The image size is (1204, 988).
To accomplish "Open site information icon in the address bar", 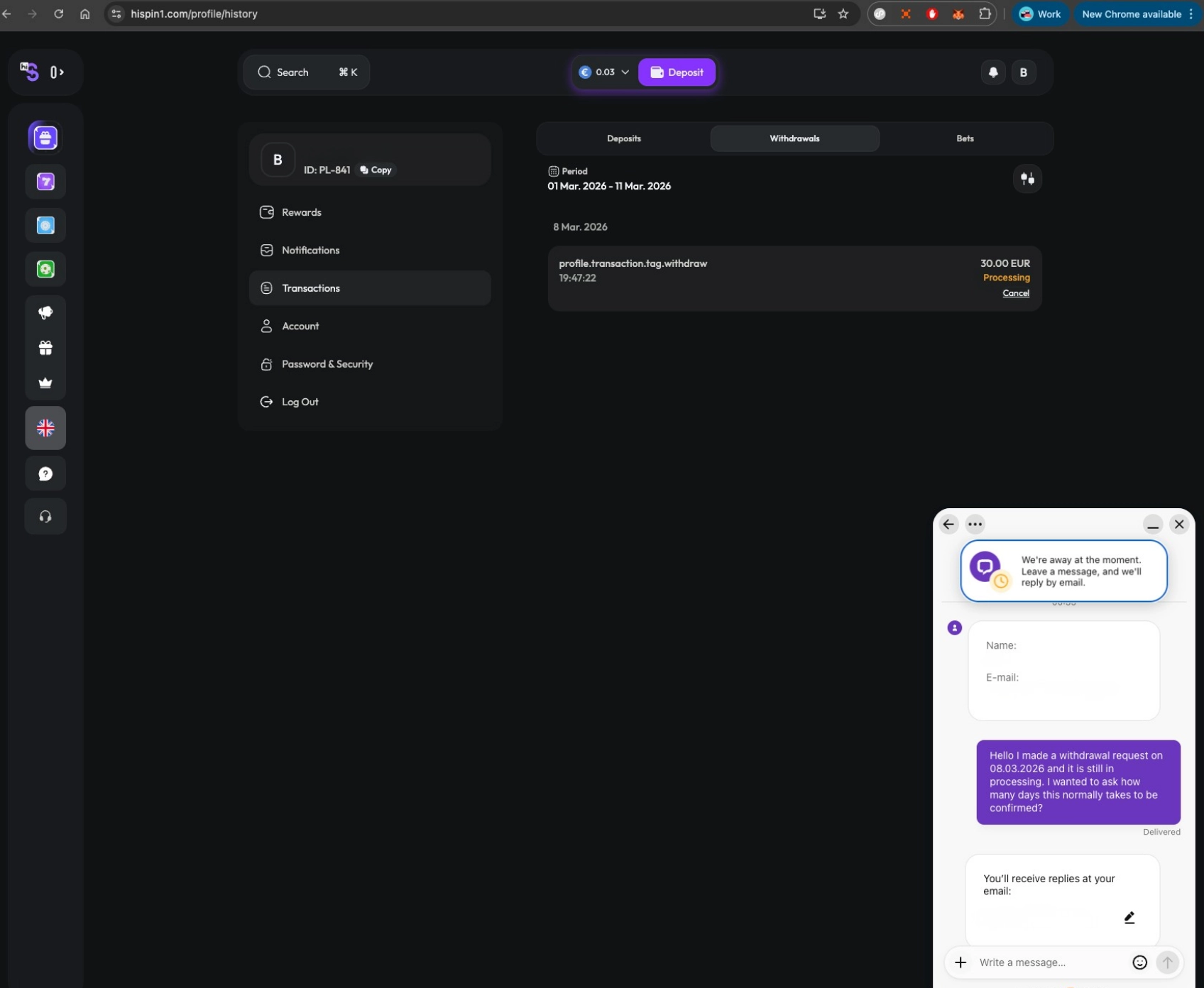I will (x=116, y=13).
